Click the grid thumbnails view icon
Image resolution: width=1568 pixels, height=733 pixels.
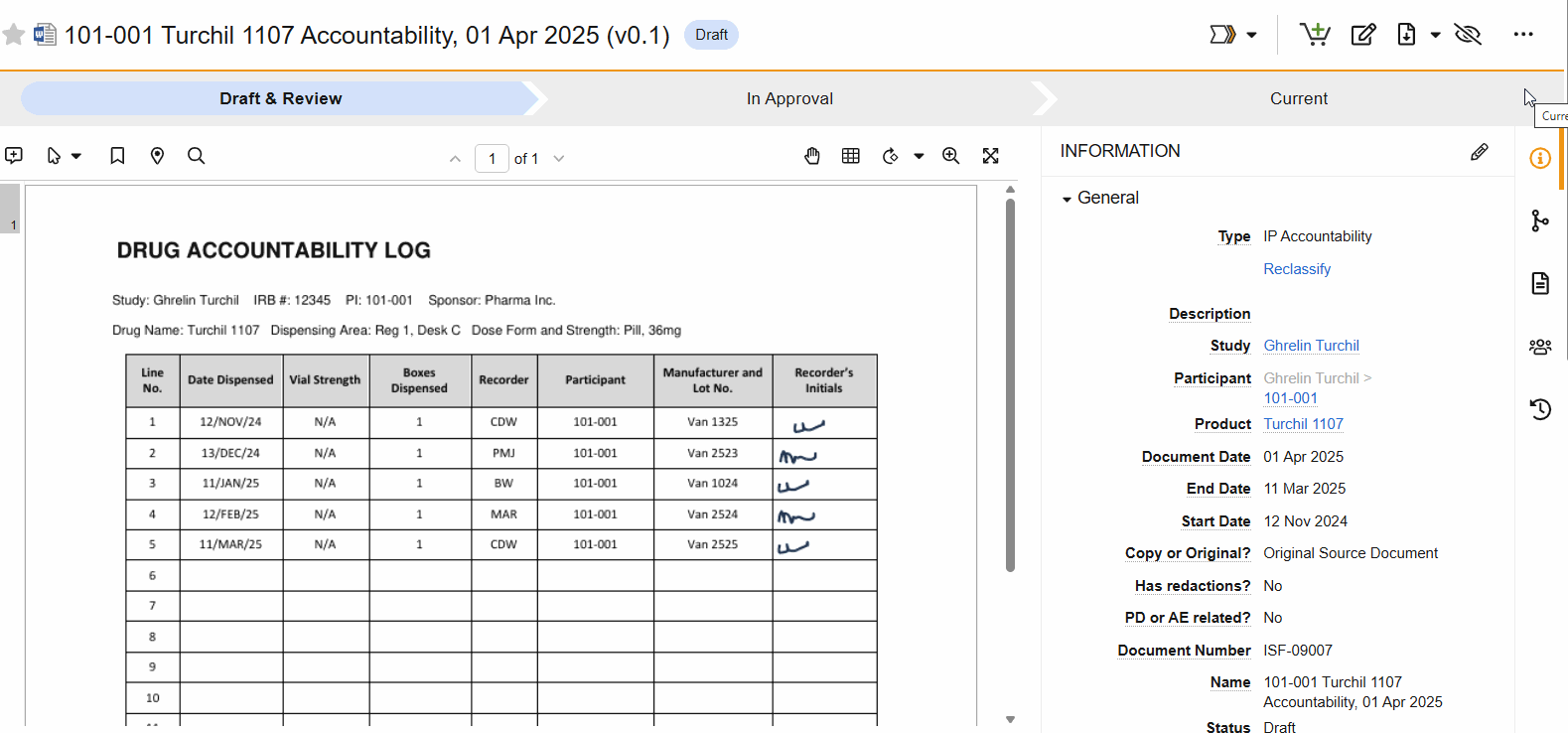[x=851, y=156]
